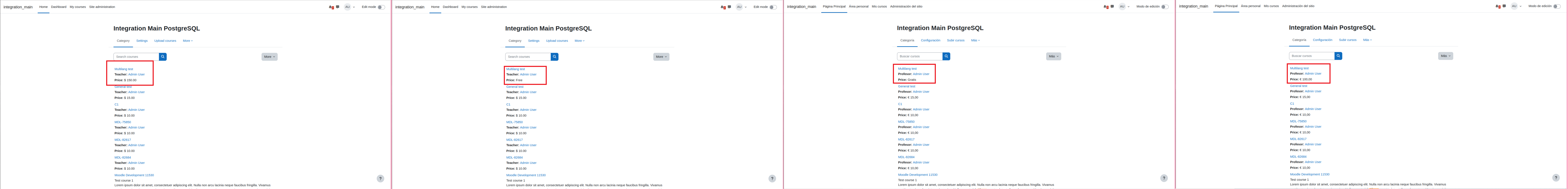Open AU user menu in first panel

tap(349, 7)
